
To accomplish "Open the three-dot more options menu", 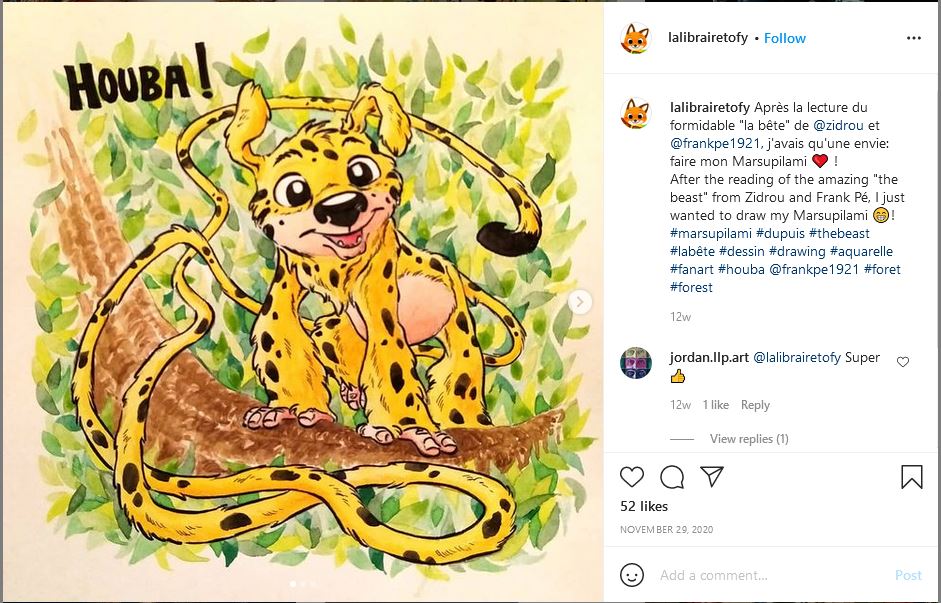I will tap(913, 38).
